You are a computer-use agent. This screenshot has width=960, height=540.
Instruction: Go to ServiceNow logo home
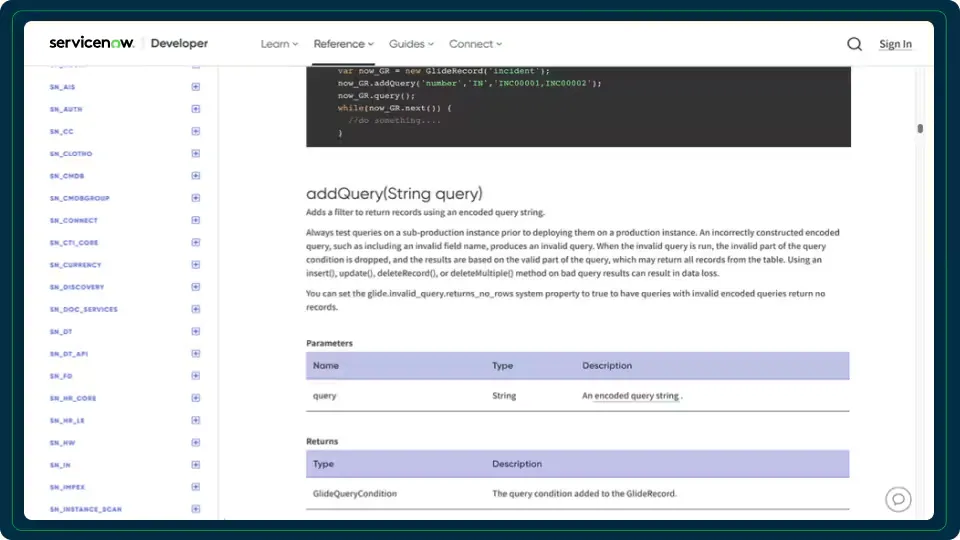[91, 43]
